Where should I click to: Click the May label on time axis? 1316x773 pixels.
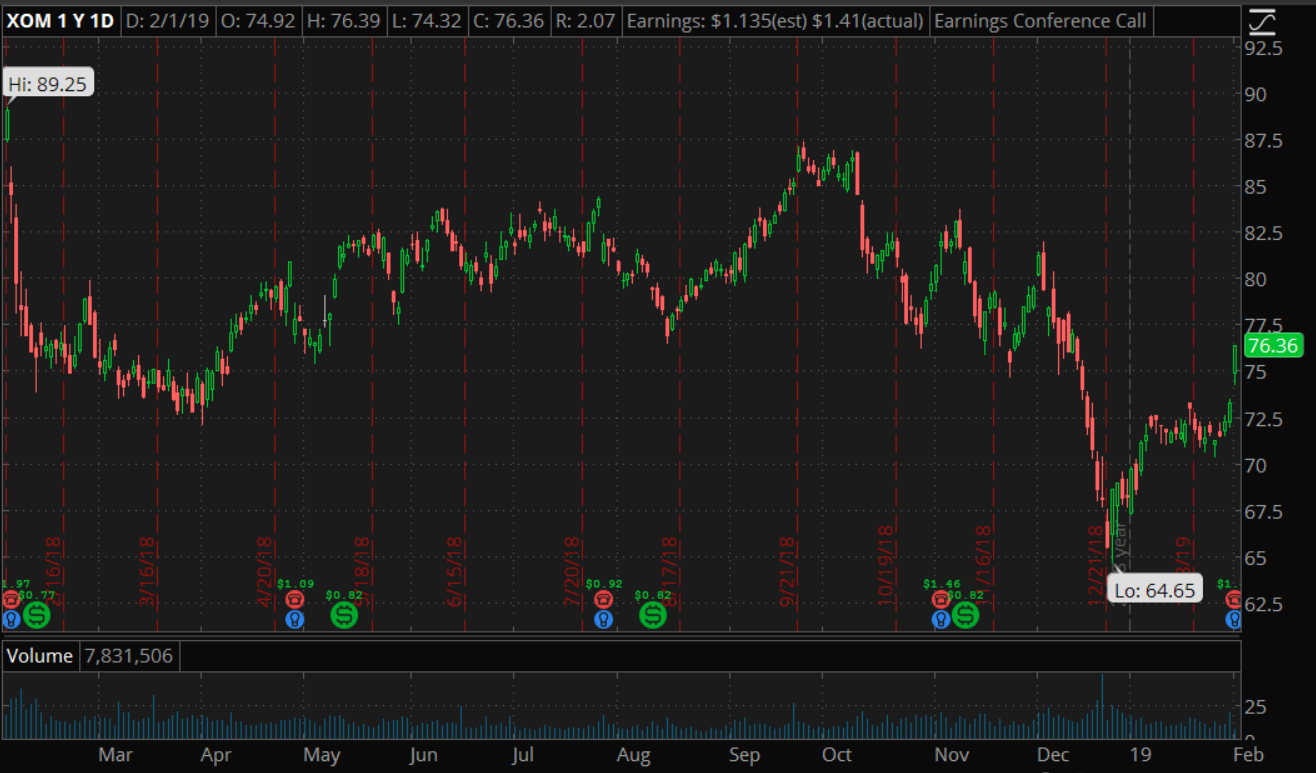pos(322,755)
